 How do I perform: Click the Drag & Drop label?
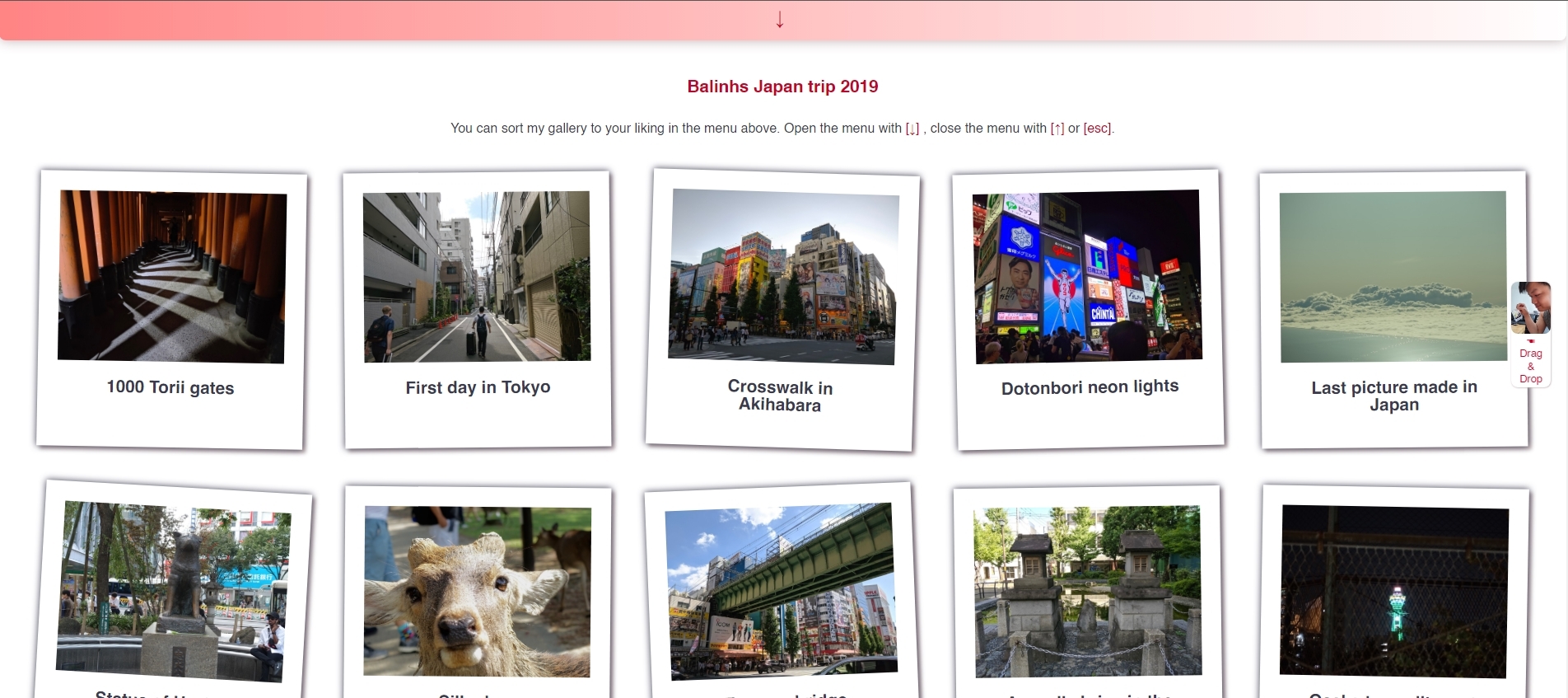point(1531,366)
